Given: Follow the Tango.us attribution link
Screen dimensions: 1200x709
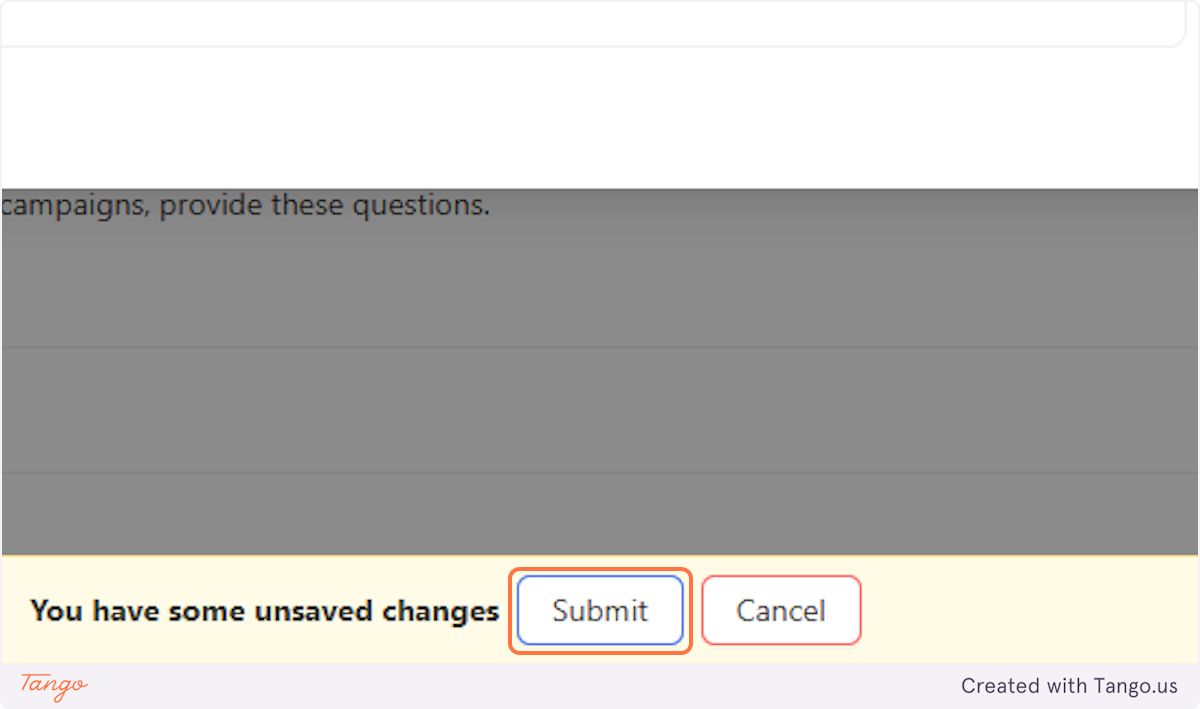Looking at the screenshot, I should [x=1068, y=686].
